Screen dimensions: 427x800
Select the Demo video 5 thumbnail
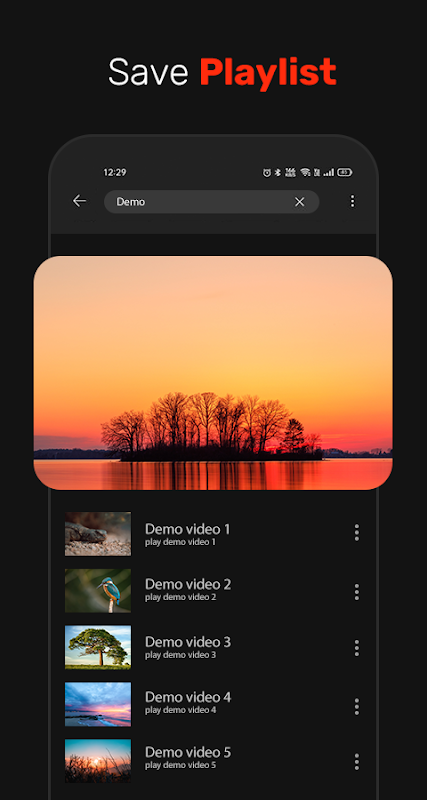click(98, 761)
